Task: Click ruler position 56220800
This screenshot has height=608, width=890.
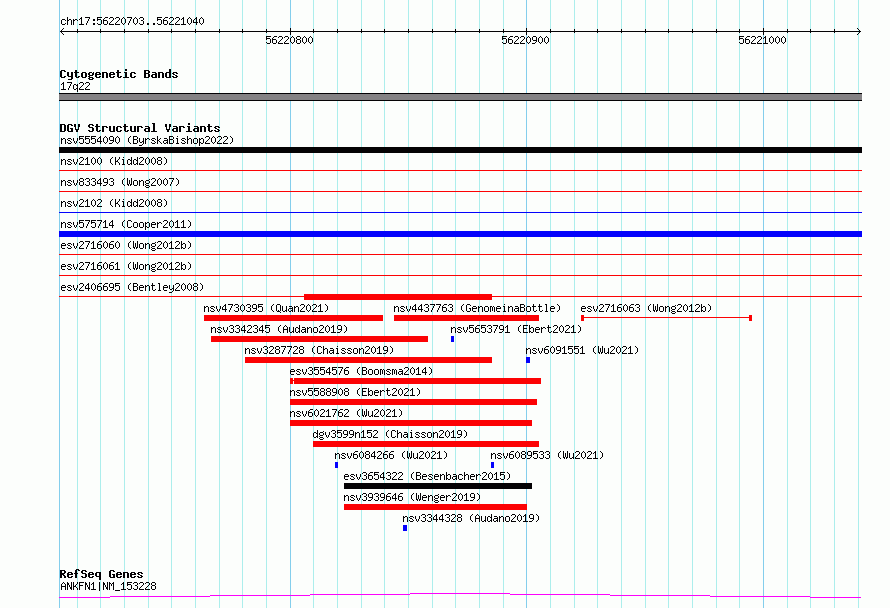Action: [x=289, y=40]
